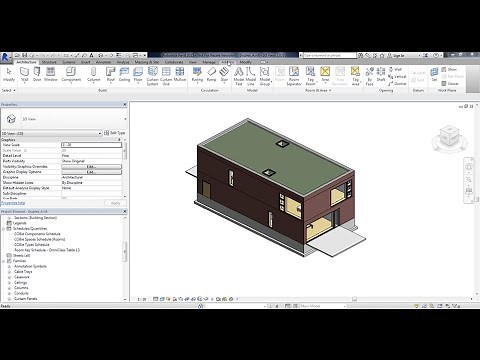480x360 pixels.
Task: Select the Ceiling tool
Action: click(x=124, y=74)
